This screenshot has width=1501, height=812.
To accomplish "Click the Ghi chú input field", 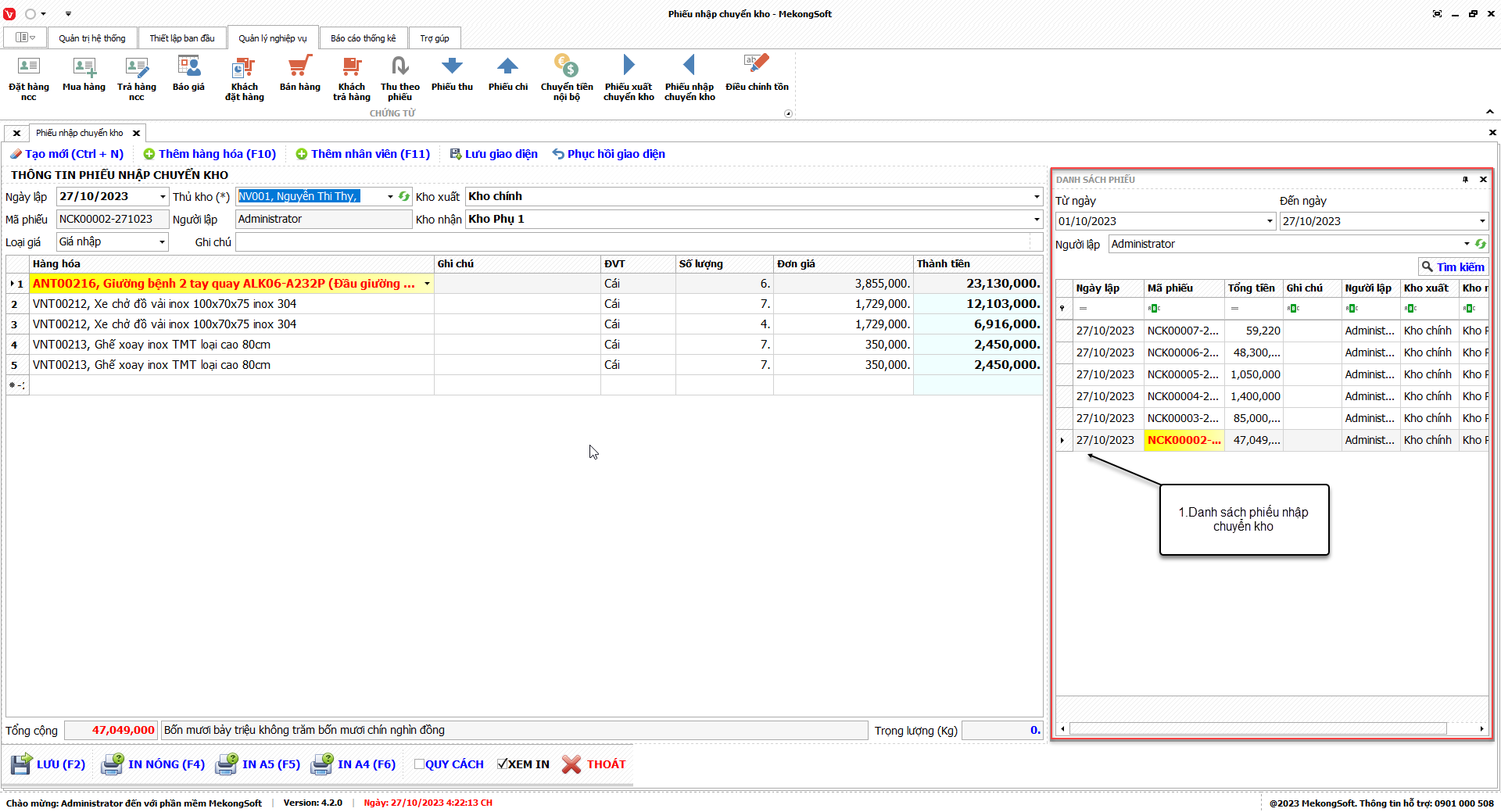I will [633, 242].
